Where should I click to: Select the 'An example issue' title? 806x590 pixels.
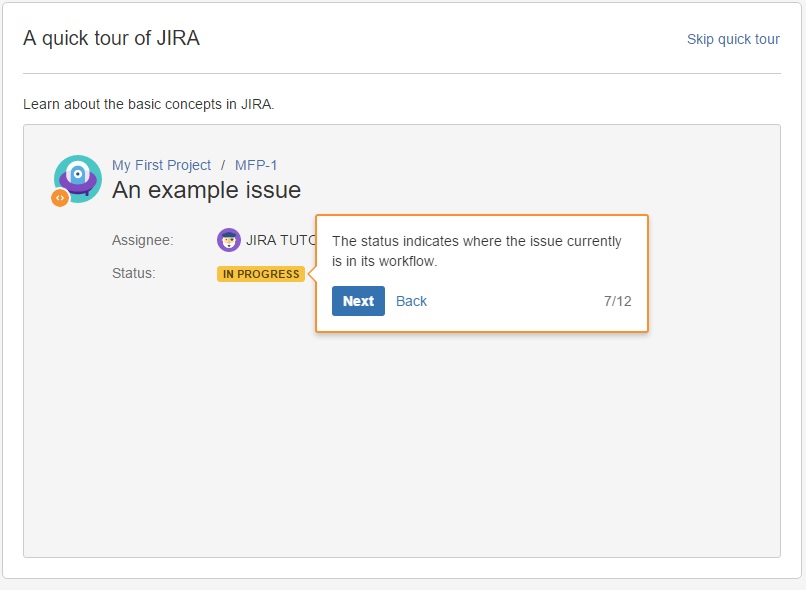pyautogui.click(x=207, y=190)
